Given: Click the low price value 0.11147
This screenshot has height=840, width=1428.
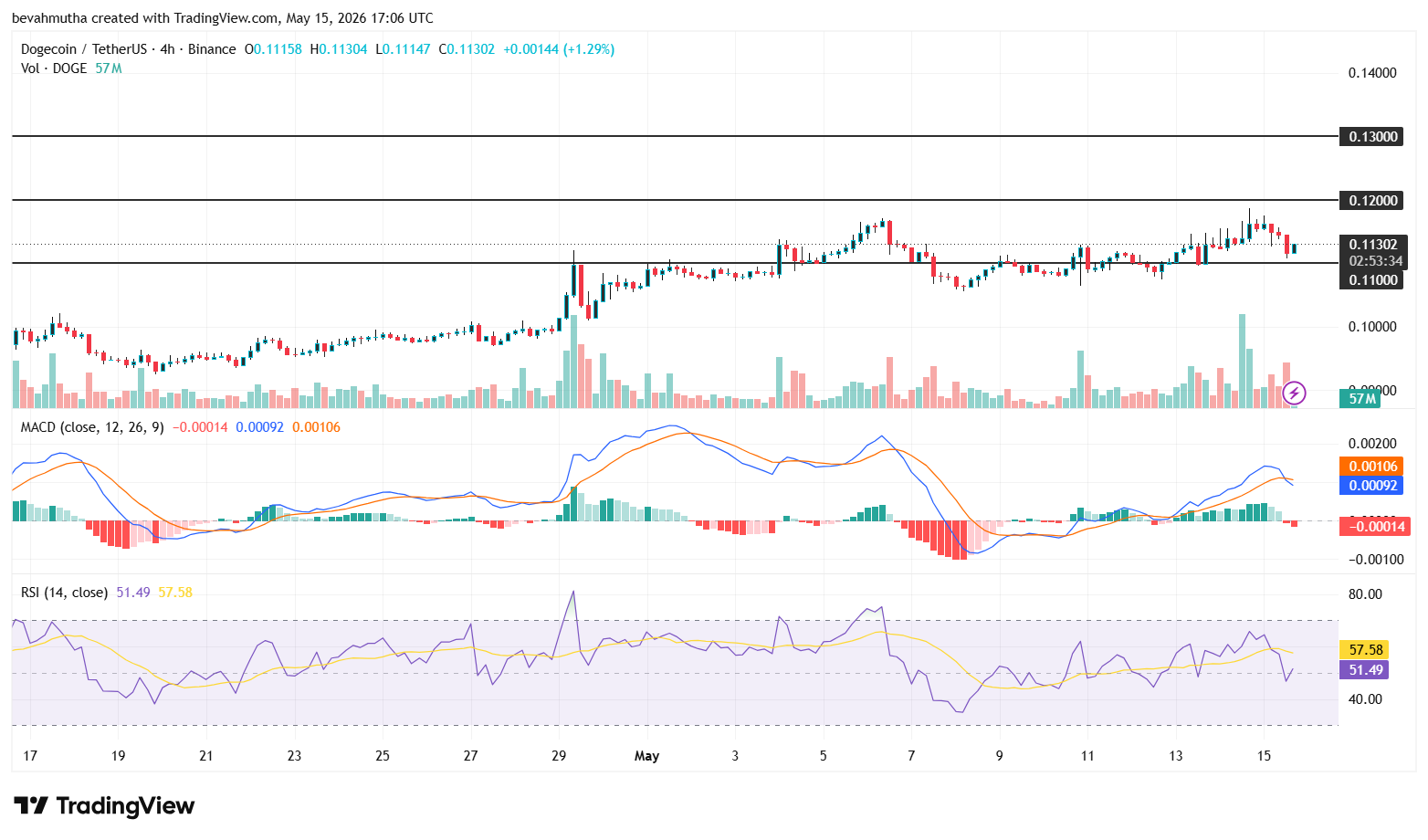Looking at the screenshot, I should pos(406,49).
